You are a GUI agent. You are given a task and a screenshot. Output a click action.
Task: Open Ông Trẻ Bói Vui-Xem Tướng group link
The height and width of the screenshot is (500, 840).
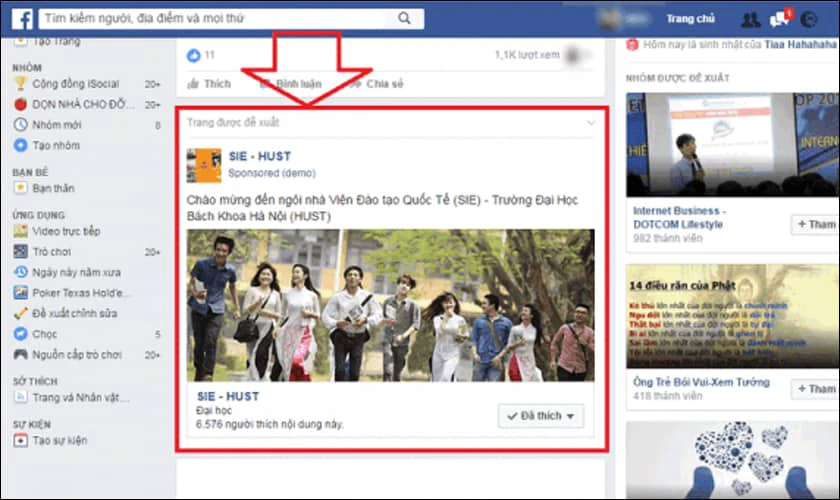tap(701, 382)
